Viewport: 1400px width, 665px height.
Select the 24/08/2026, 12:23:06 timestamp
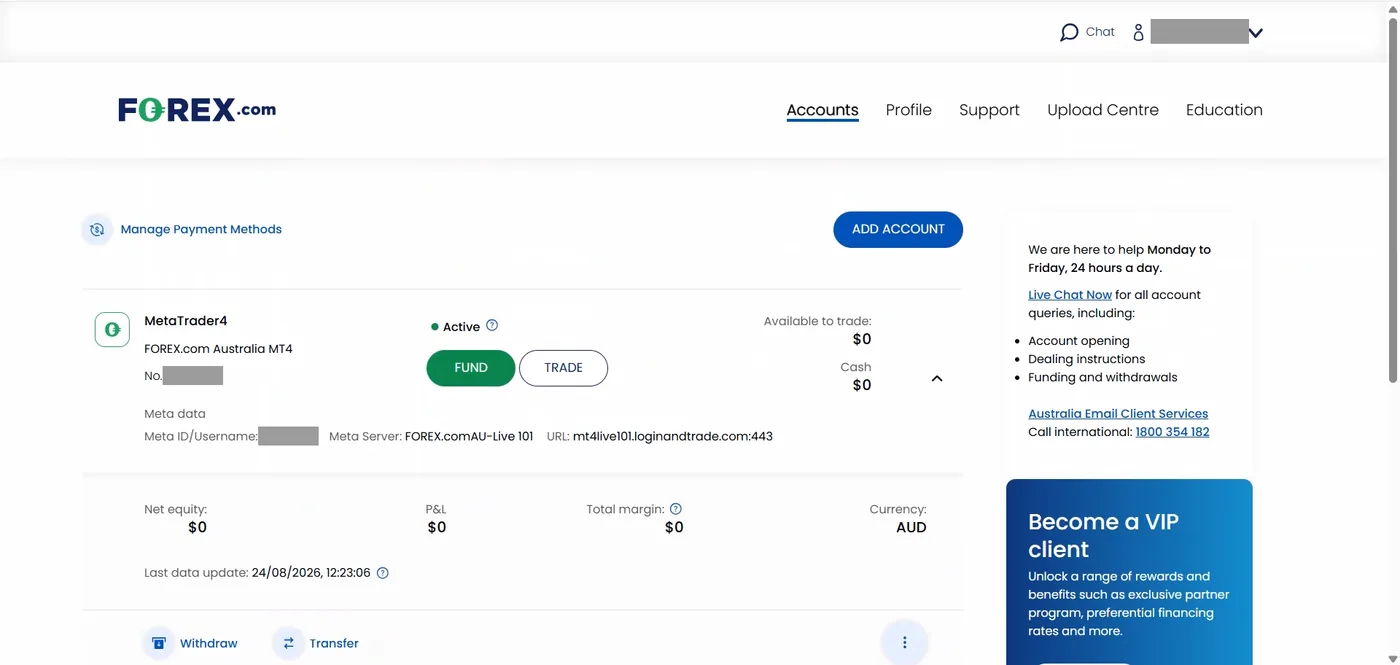[x=311, y=573]
